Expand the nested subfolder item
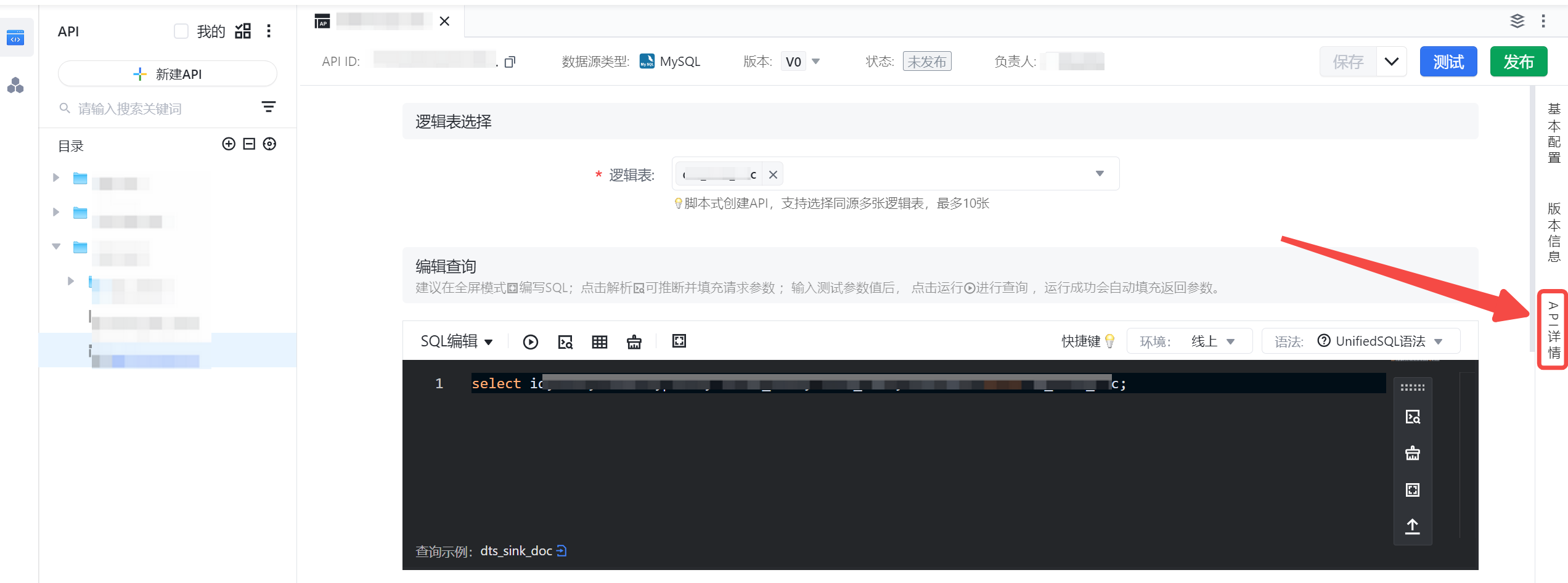Image resolution: width=1568 pixels, height=583 pixels. 71,282
